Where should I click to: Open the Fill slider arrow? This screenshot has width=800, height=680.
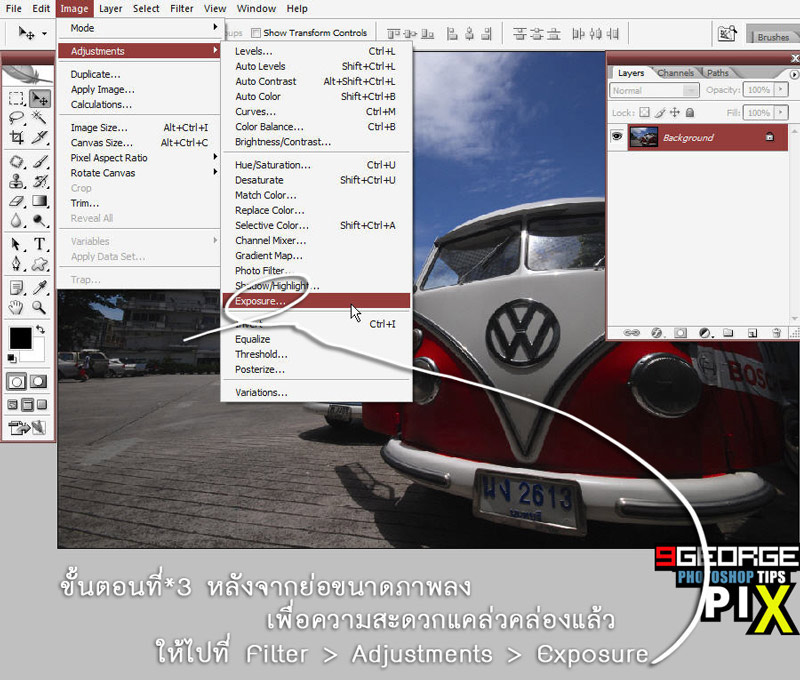click(781, 112)
